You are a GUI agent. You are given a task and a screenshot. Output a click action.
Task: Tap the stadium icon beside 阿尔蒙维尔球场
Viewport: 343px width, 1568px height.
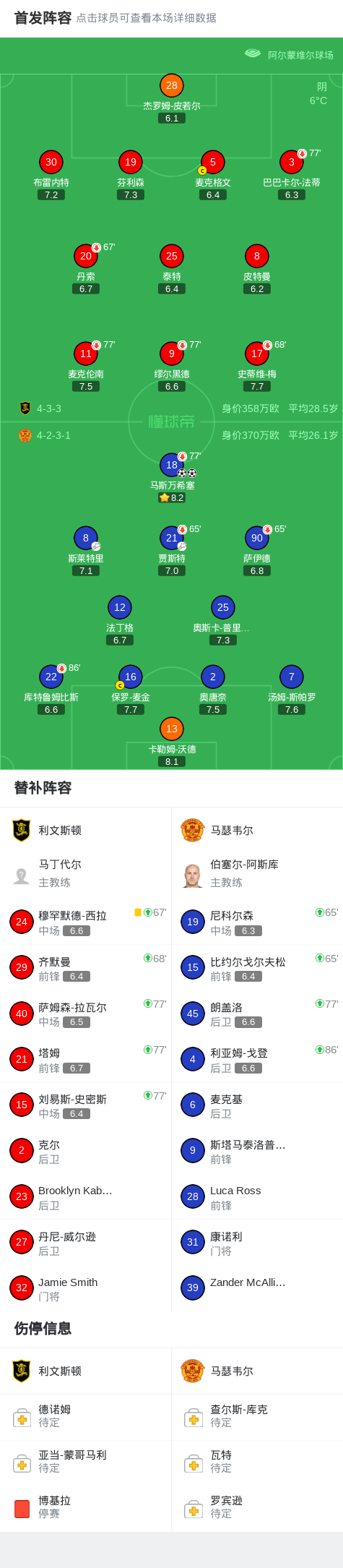click(253, 53)
